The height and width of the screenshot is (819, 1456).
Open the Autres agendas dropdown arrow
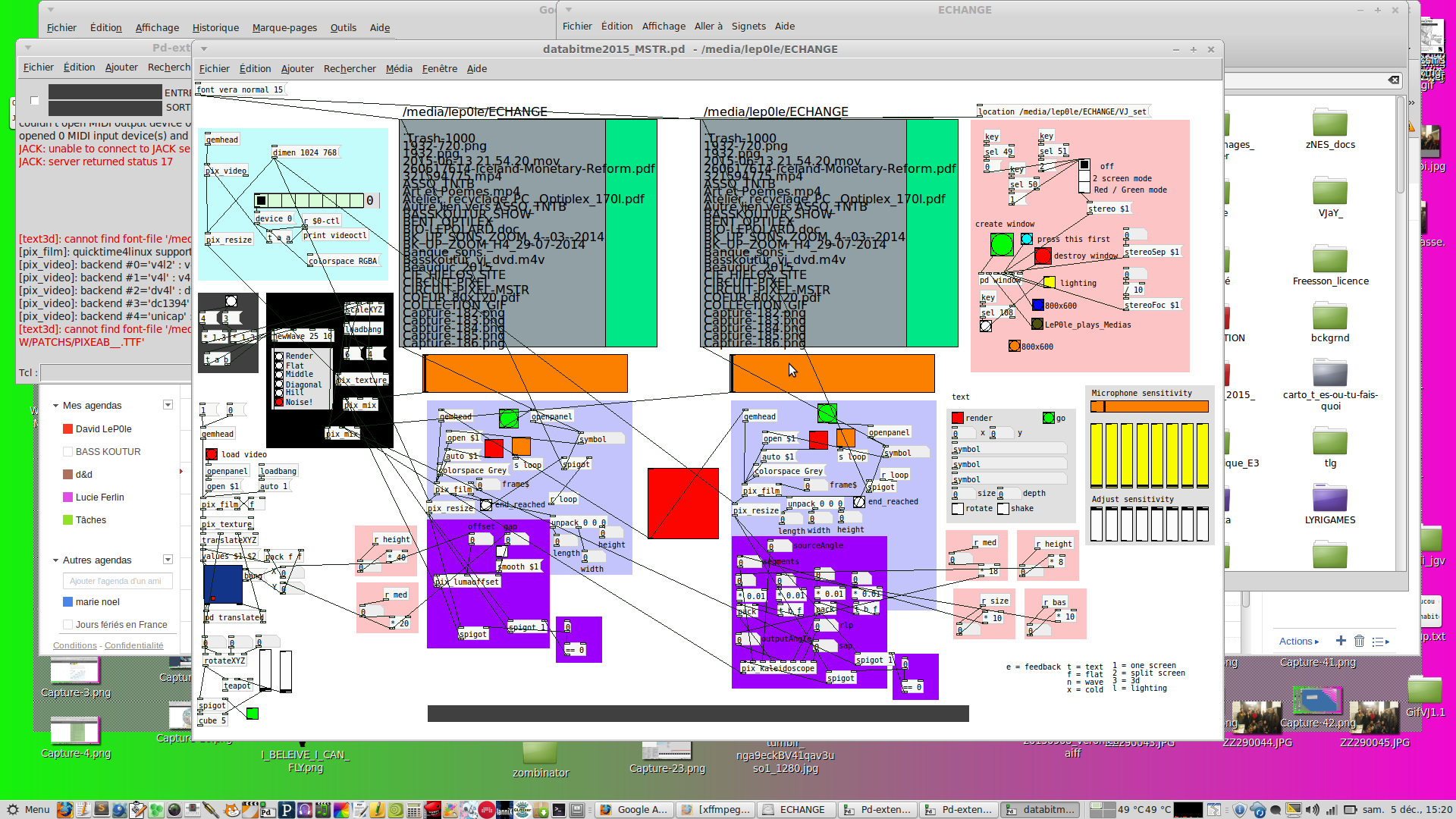168,560
